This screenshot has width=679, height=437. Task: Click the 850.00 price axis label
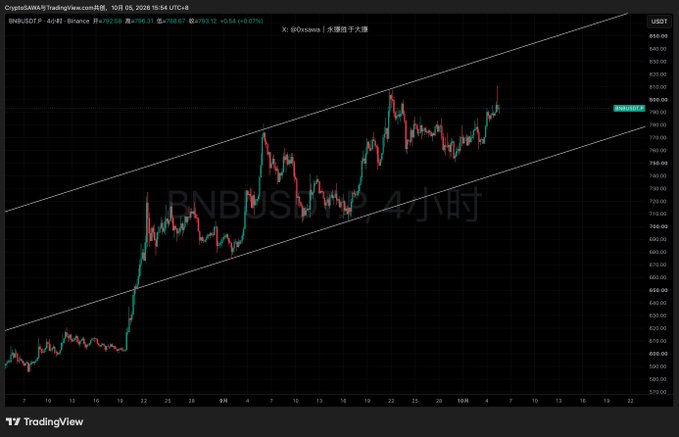click(658, 36)
